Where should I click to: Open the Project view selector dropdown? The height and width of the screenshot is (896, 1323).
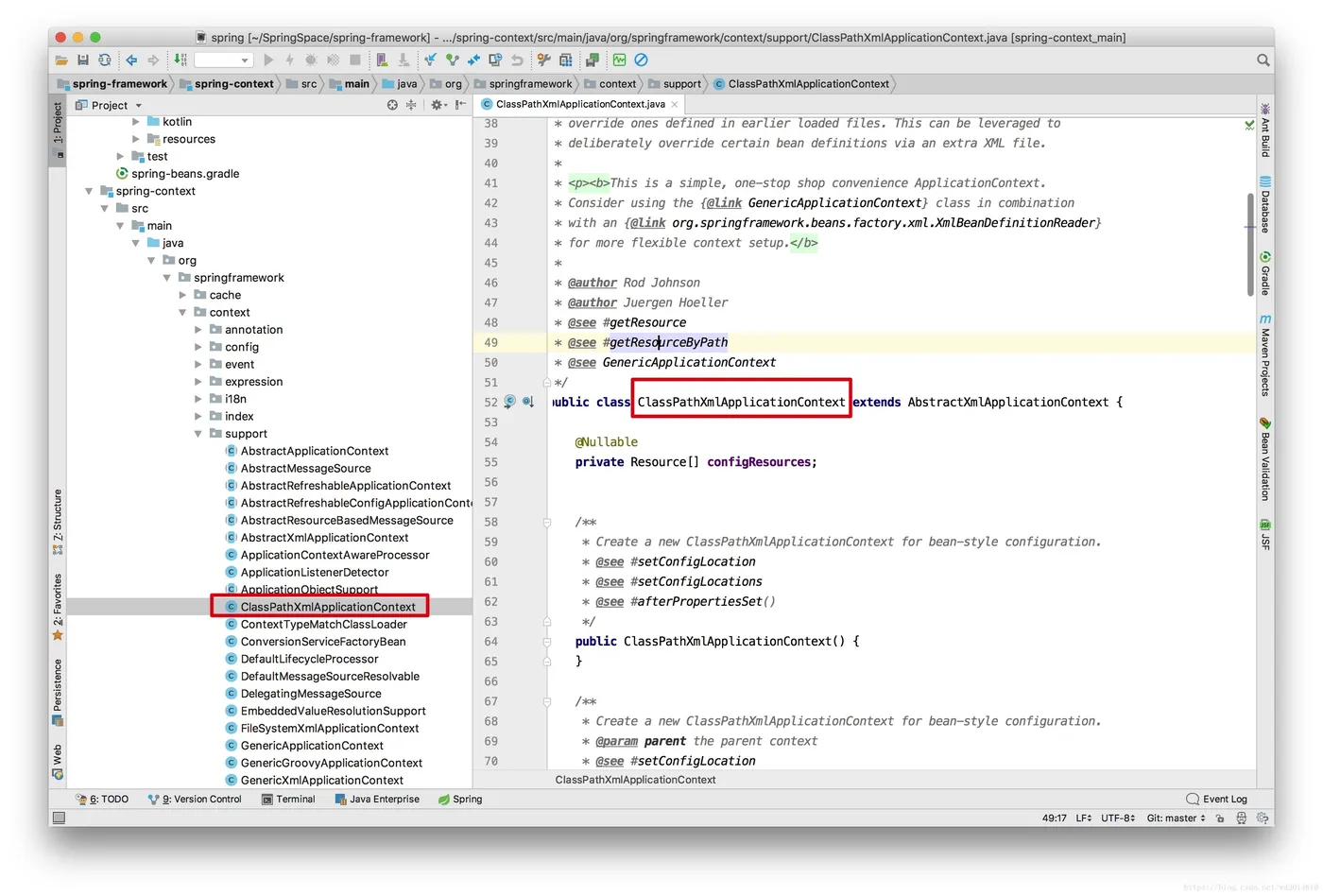tap(109, 105)
